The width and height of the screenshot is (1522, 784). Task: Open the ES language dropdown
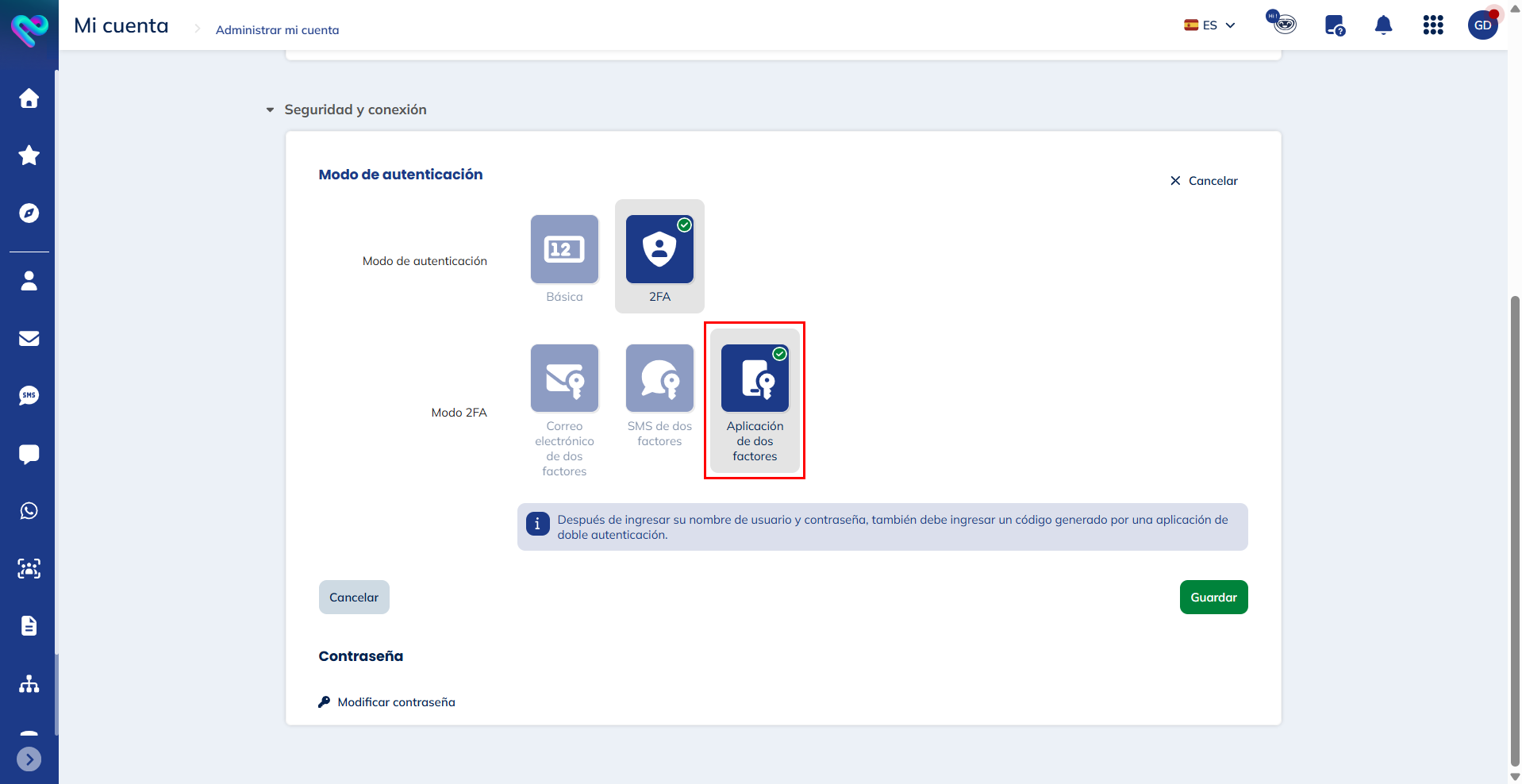pyautogui.click(x=1209, y=25)
